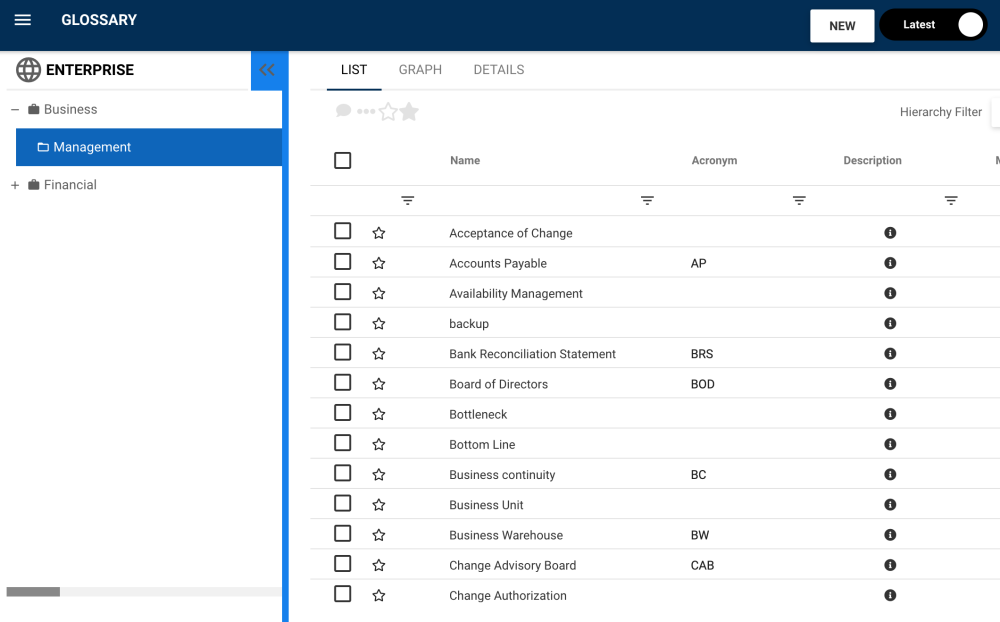
Task: Click the Hierarchy Filter control
Action: (x=940, y=111)
